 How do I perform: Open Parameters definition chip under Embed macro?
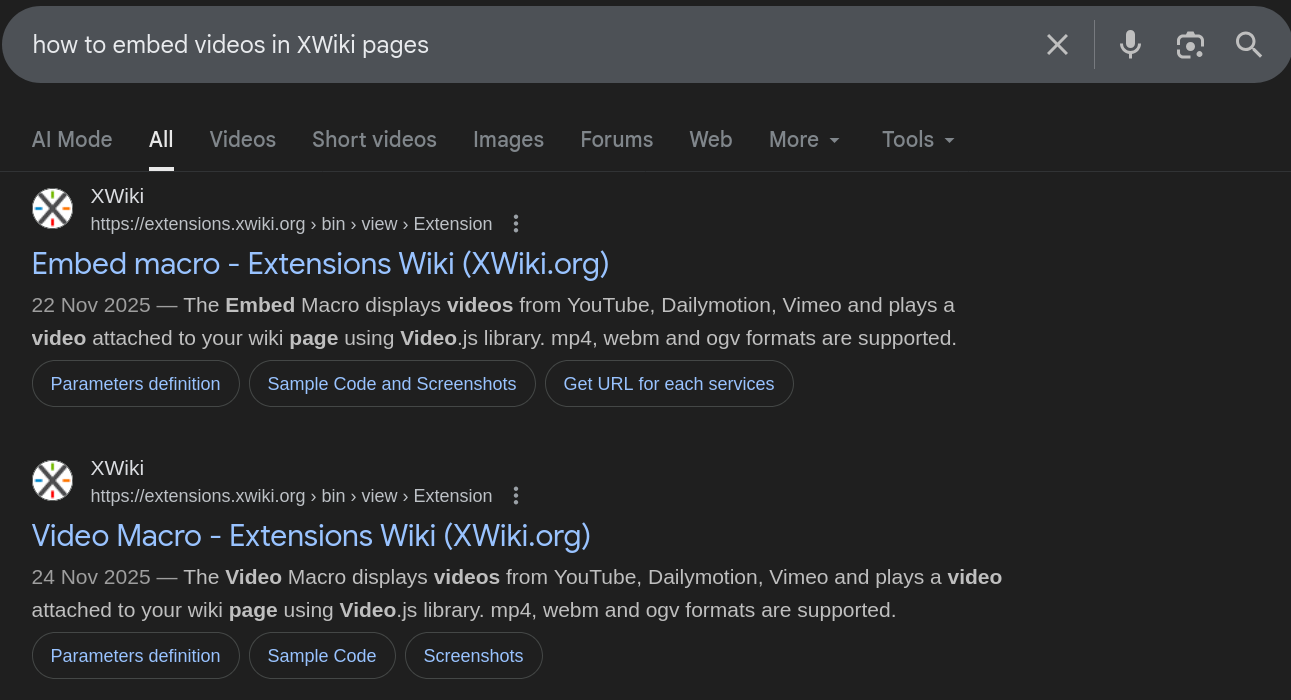tap(135, 384)
